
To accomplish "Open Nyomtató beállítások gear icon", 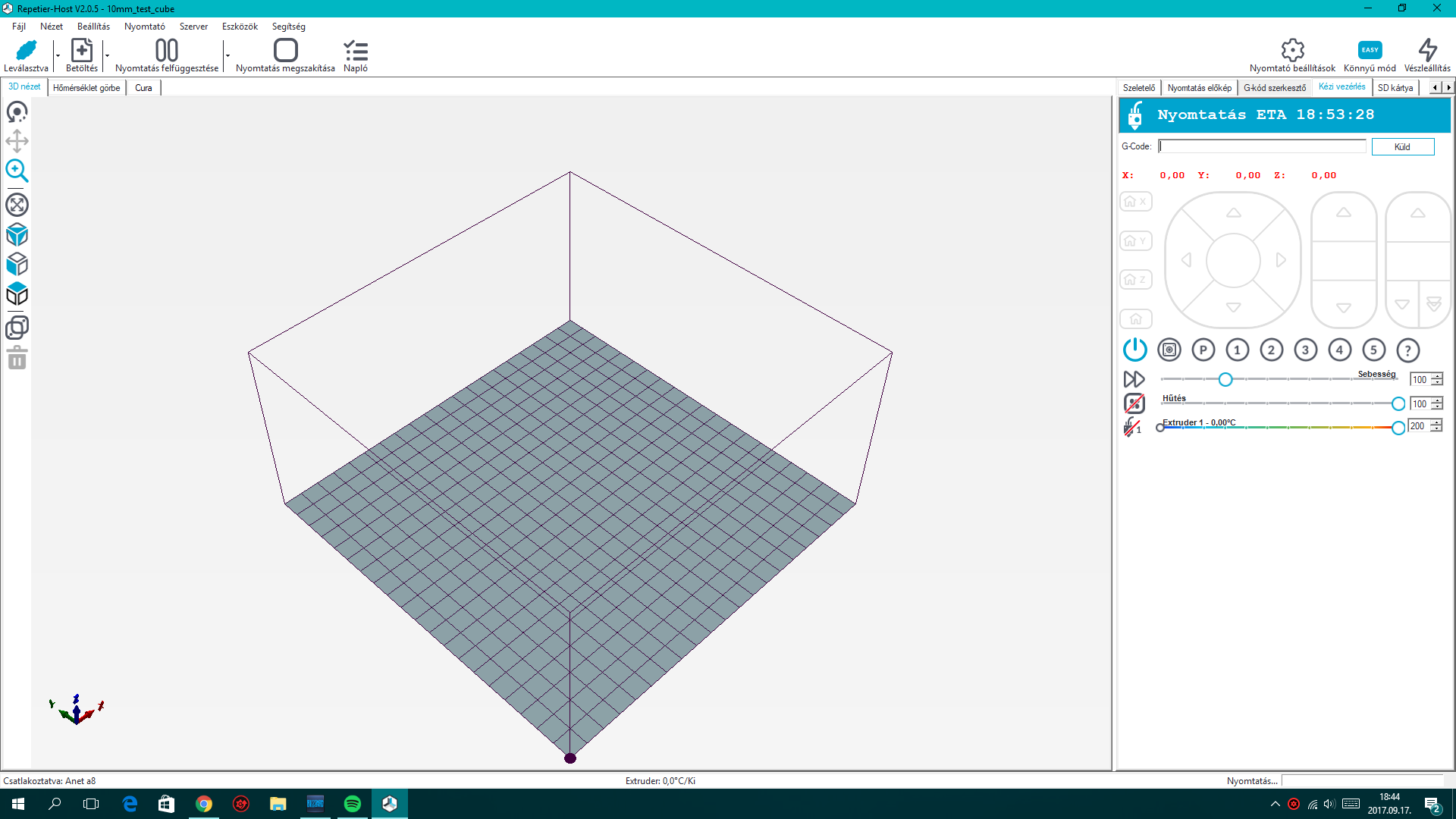I will tap(1292, 50).
